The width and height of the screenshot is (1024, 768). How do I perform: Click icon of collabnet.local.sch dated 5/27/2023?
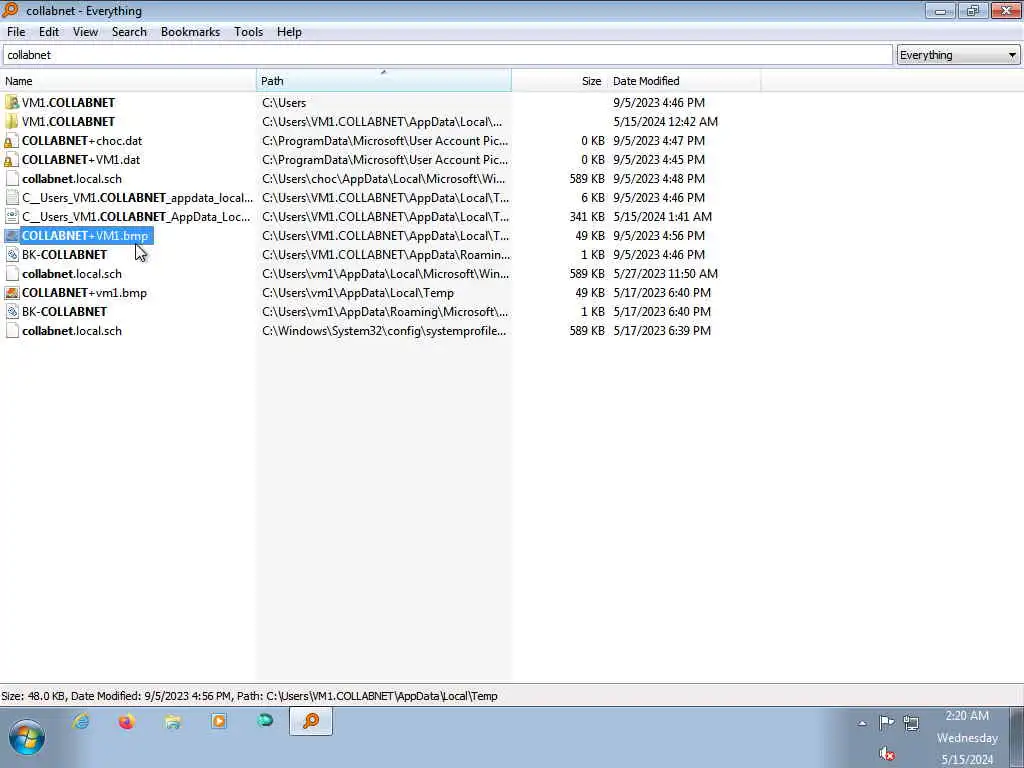(12, 274)
